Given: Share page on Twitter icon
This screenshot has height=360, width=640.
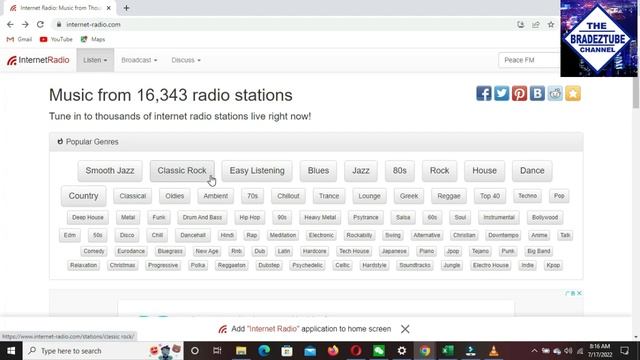Looking at the screenshot, I should click(x=502, y=93).
